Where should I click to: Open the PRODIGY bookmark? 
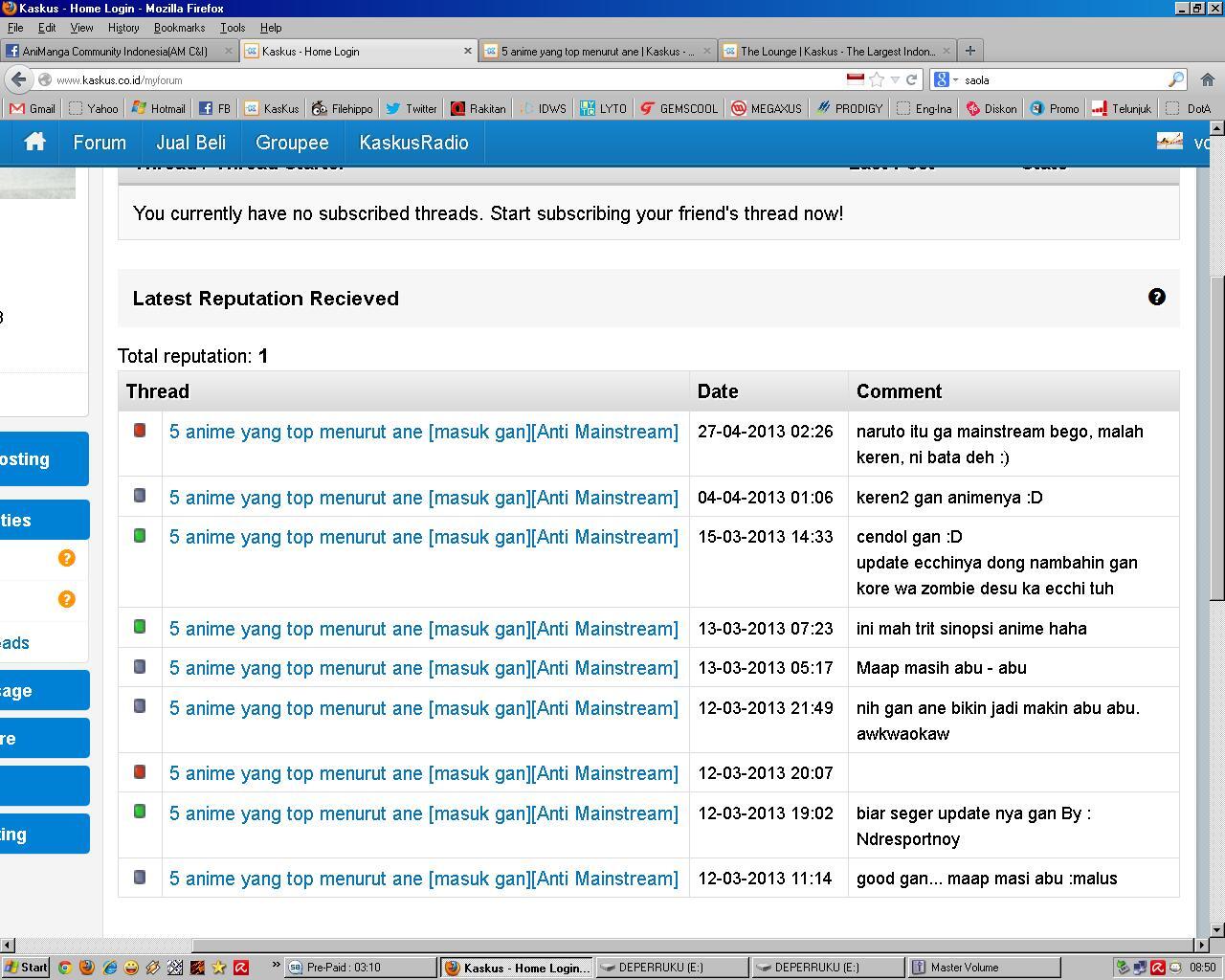(x=849, y=108)
